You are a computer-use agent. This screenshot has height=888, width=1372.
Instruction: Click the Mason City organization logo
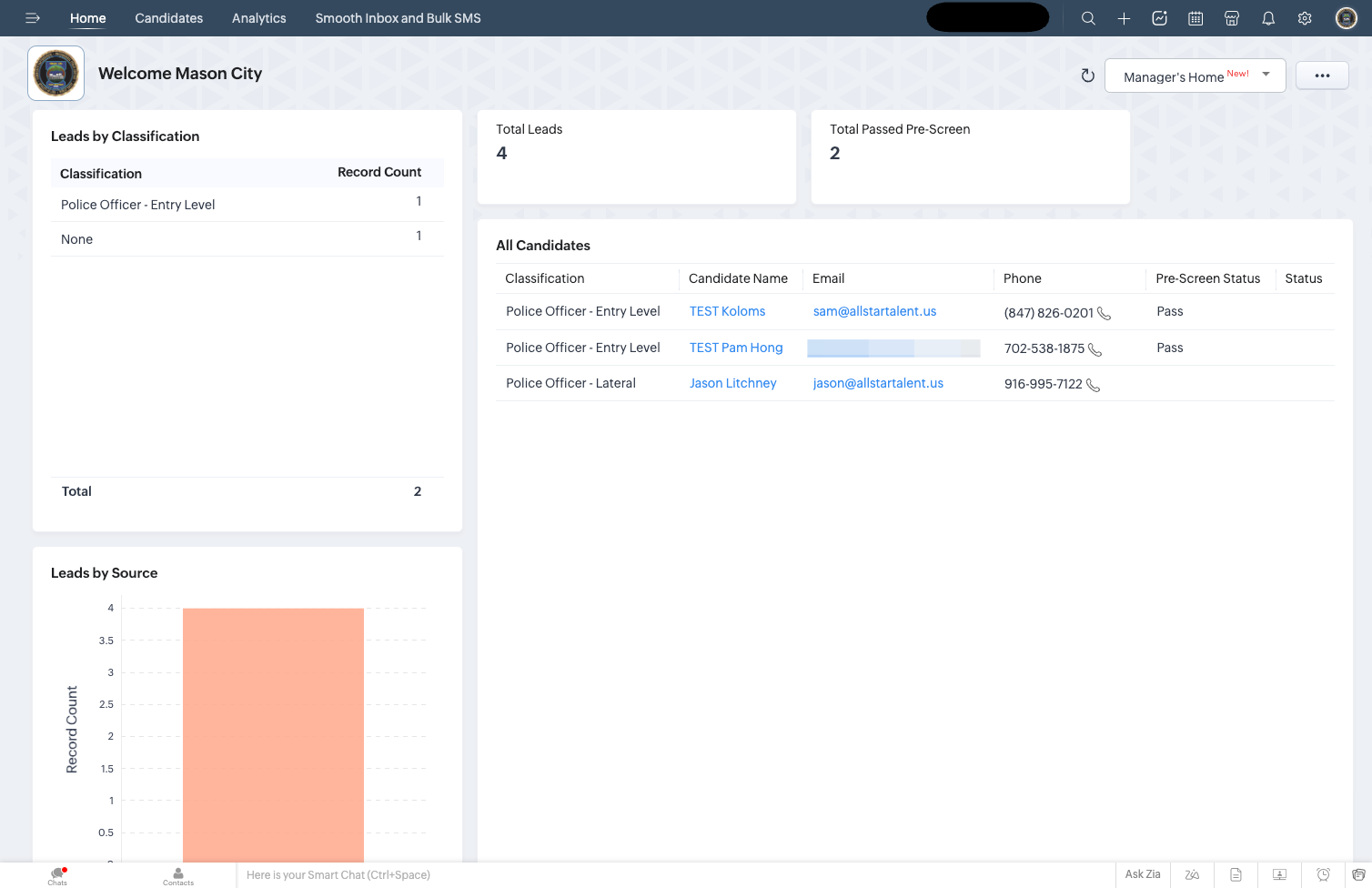pos(56,73)
